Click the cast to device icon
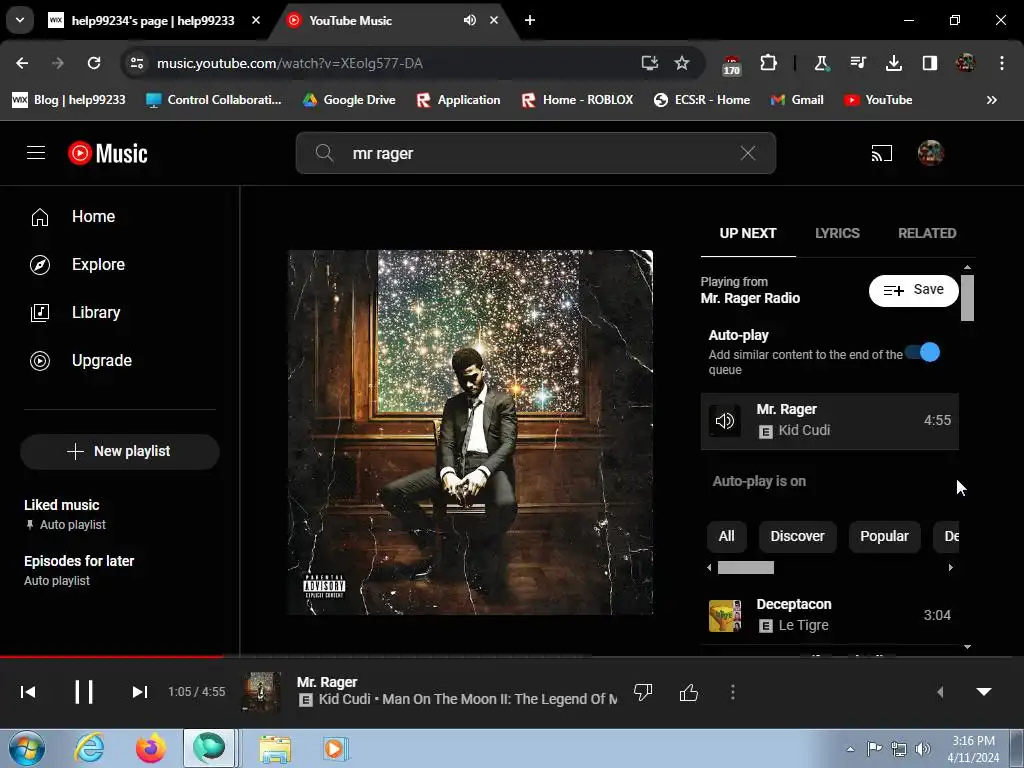 tap(881, 153)
